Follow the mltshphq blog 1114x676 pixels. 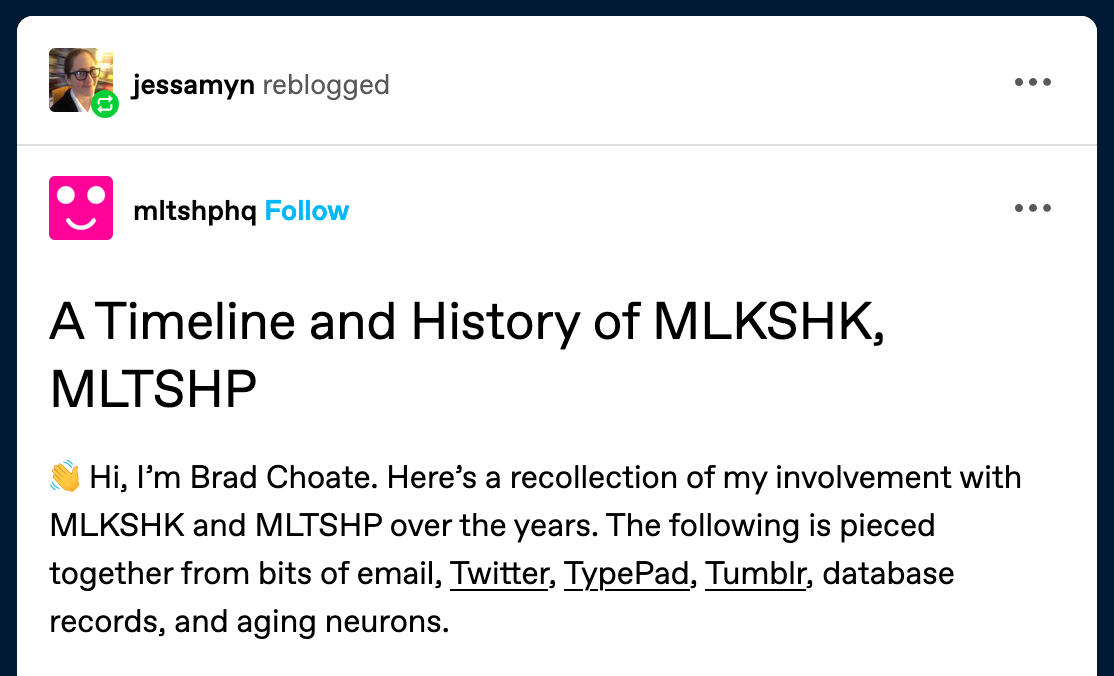307,211
